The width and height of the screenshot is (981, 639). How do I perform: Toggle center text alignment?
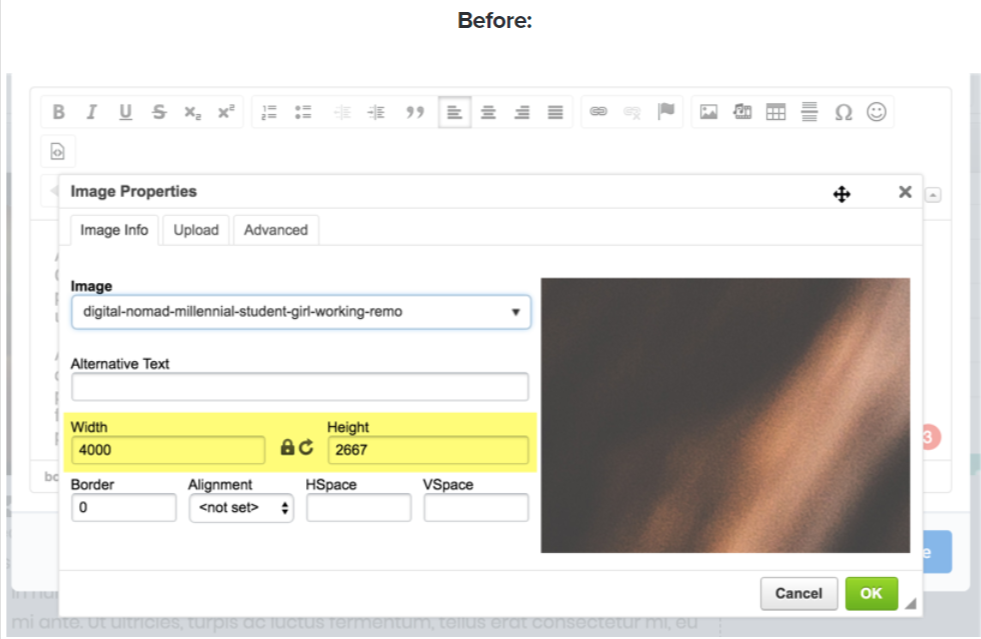click(488, 112)
